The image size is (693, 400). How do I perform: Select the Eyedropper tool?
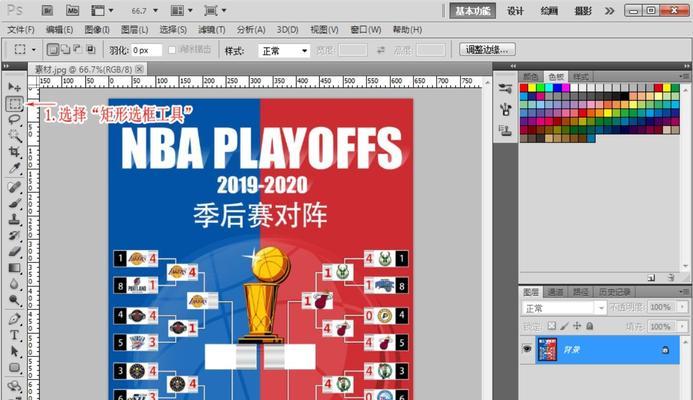[x=14, y=168]
